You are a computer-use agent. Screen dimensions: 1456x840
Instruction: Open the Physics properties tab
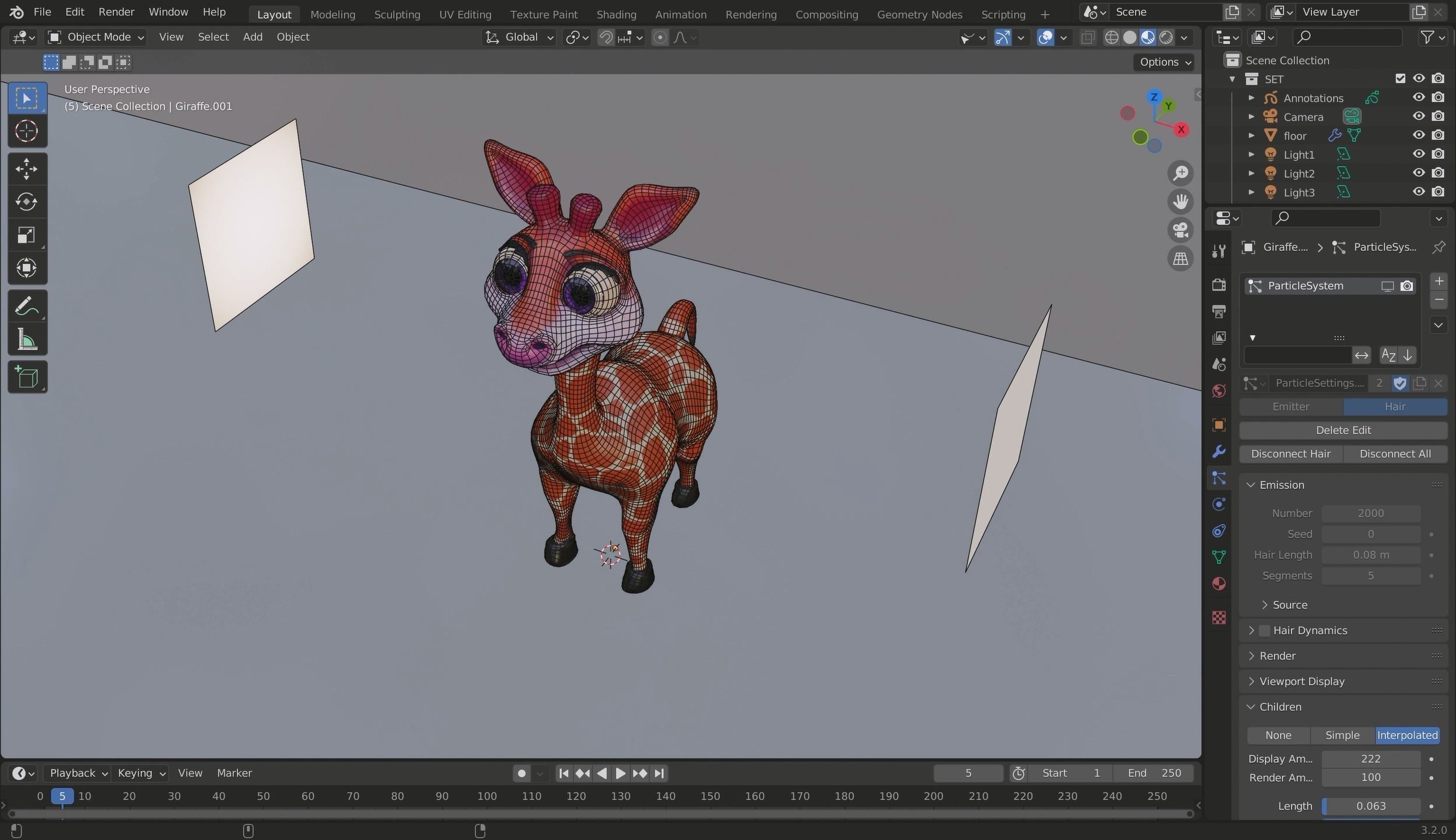[x=1219, y=505]
